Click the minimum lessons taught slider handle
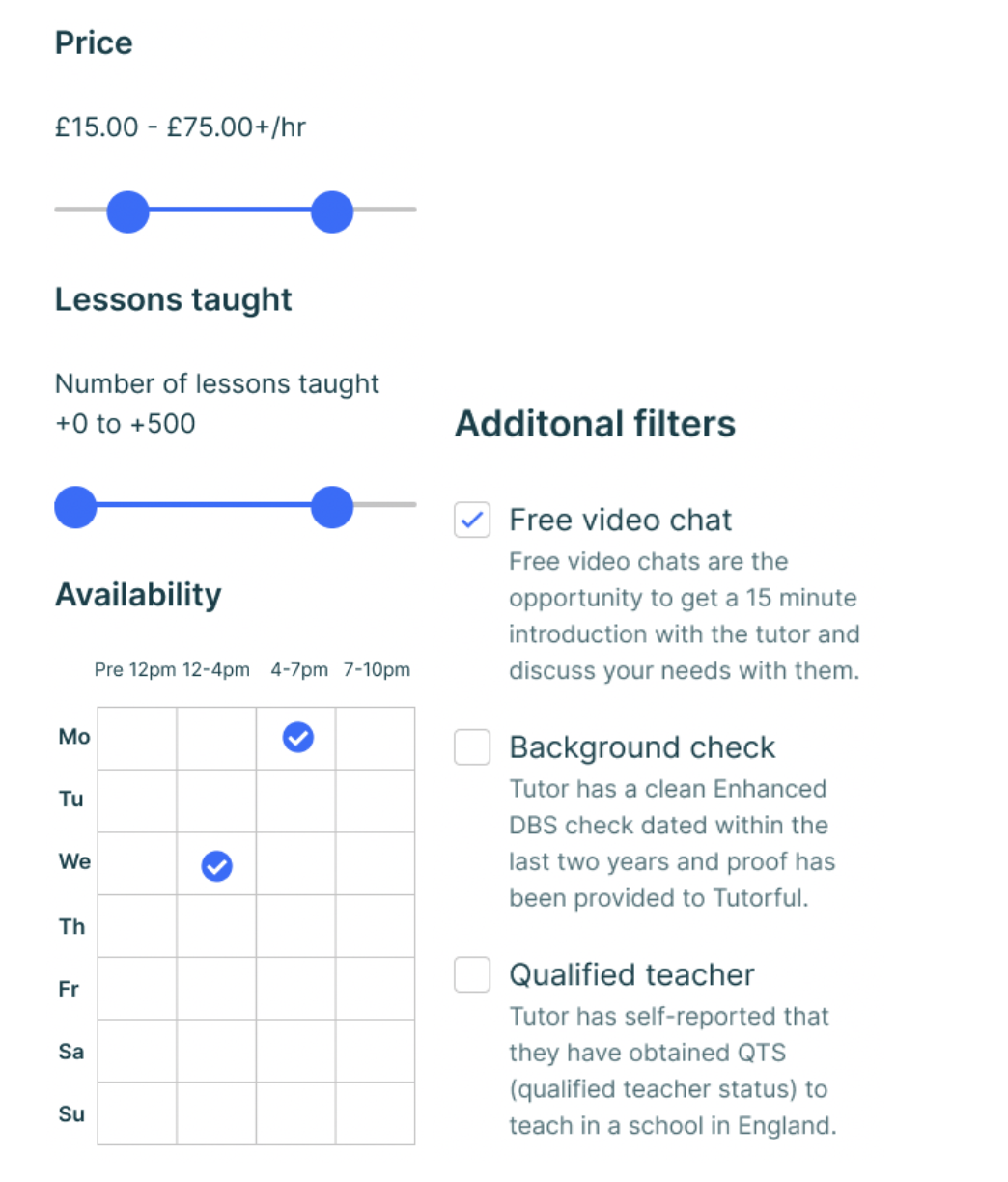 coord(75,507)
